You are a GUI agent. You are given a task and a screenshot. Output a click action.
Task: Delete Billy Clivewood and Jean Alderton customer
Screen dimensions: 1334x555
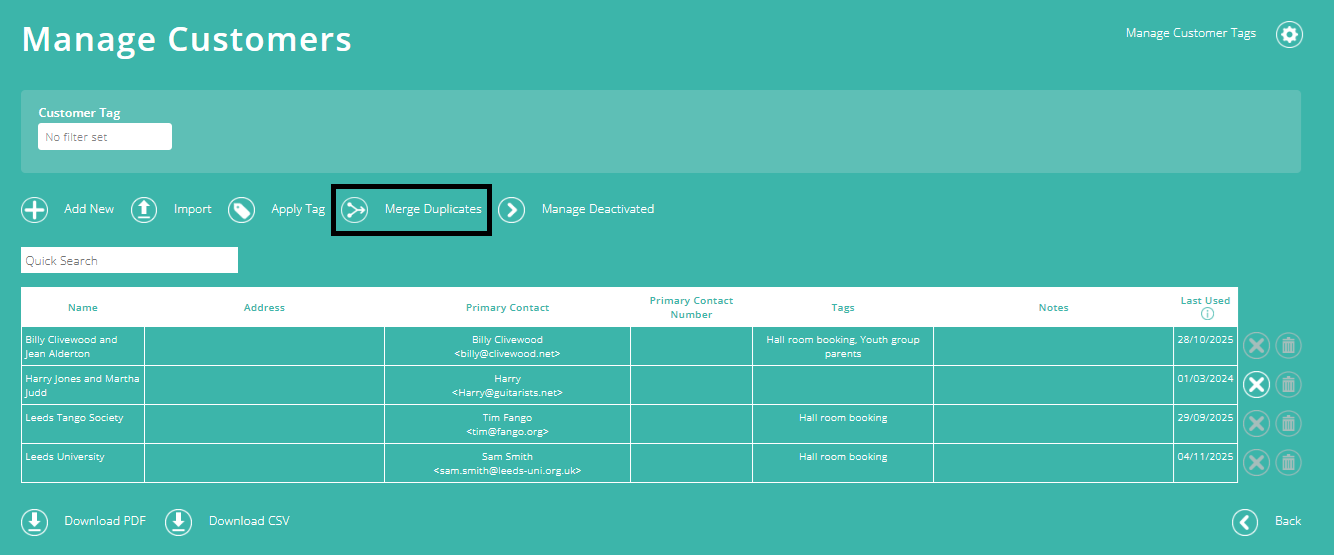click(x=1289, y=346)
